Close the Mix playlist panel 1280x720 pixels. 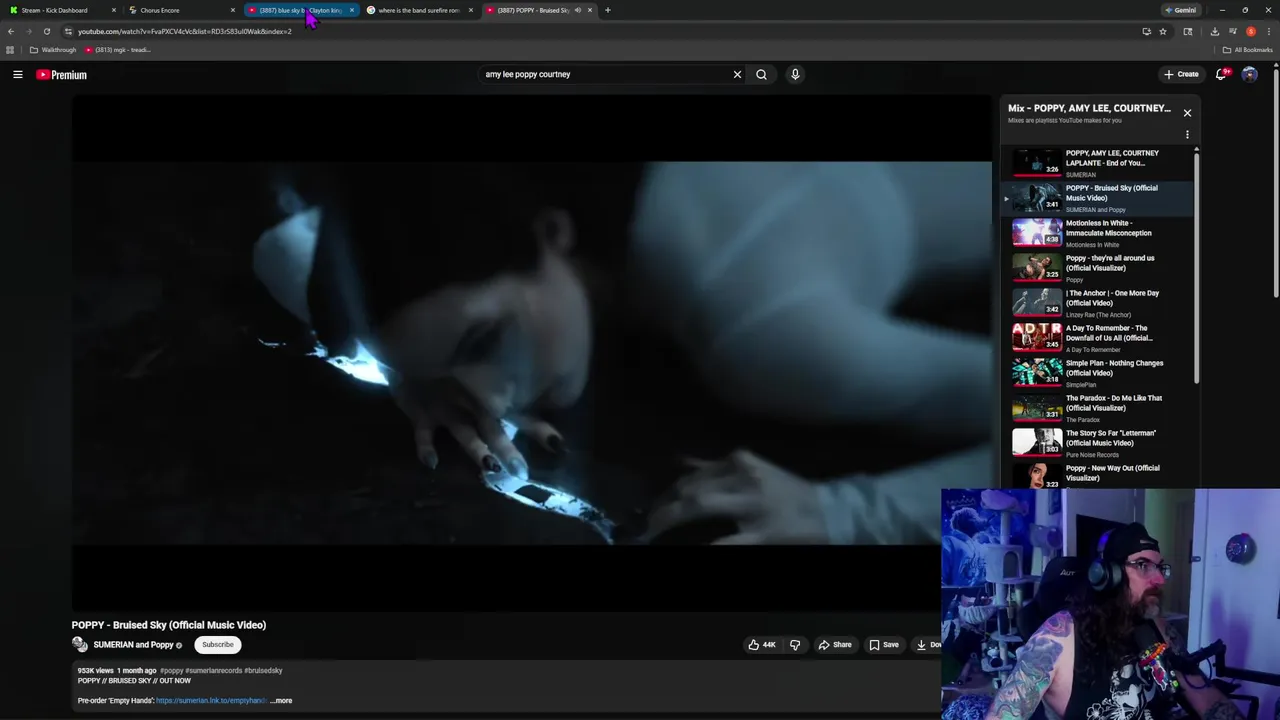(x=1187, y=113)
